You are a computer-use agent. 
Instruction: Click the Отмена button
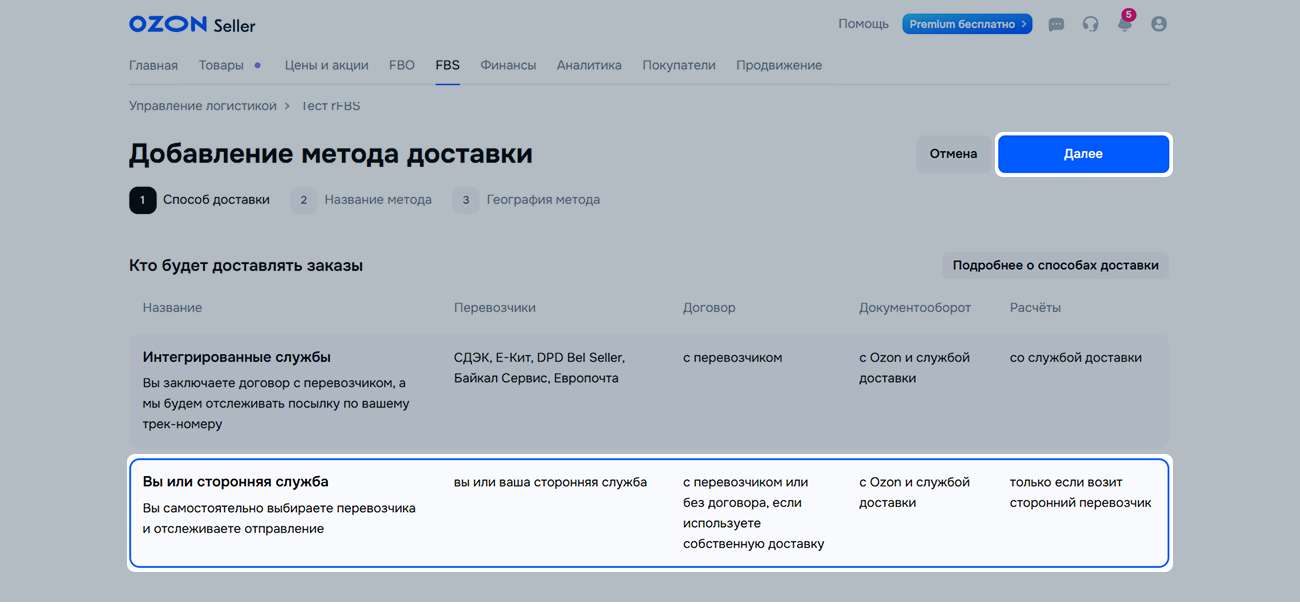[x=953, y=154]
